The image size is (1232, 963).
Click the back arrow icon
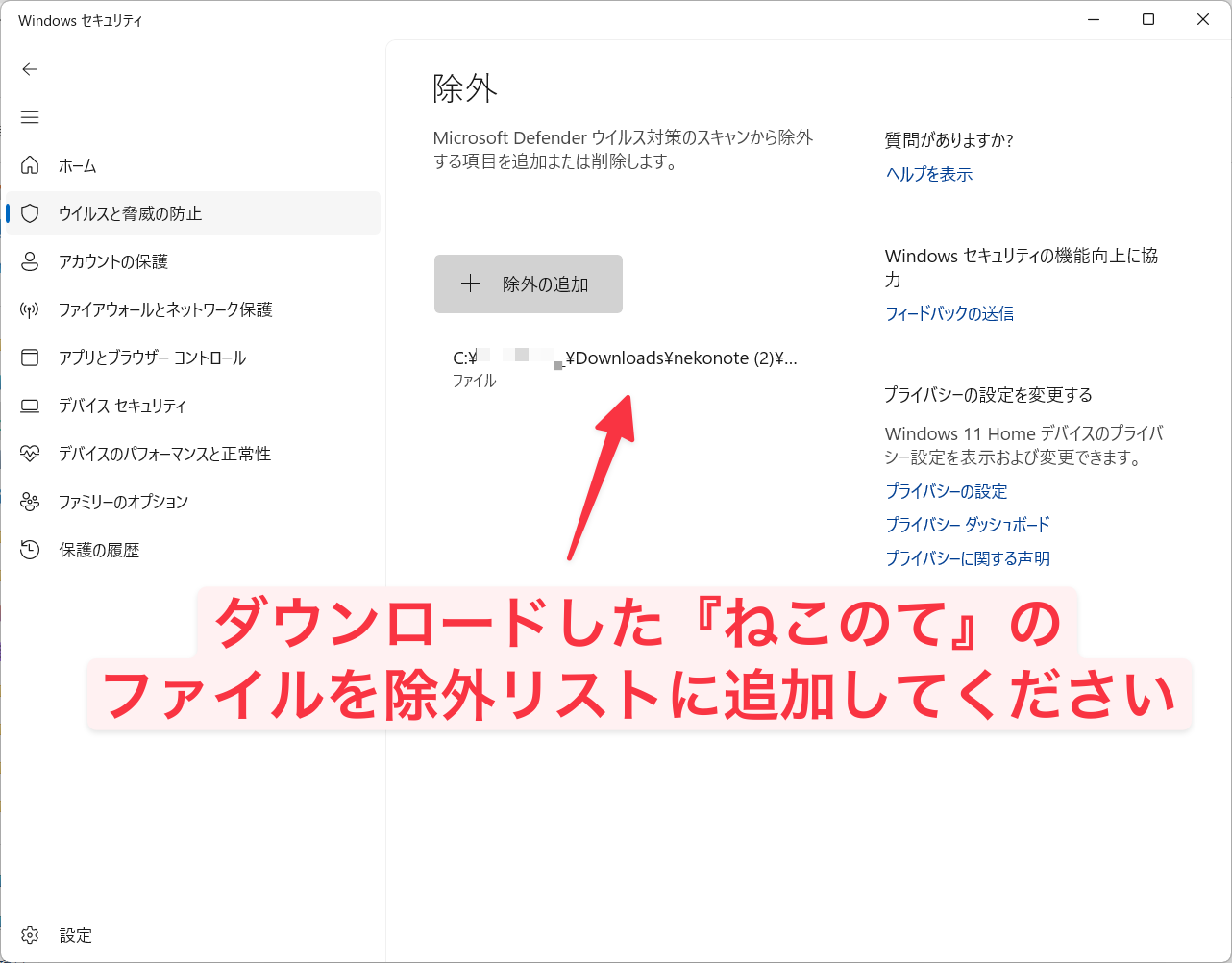pyautogui.click(x=30, y=69)
